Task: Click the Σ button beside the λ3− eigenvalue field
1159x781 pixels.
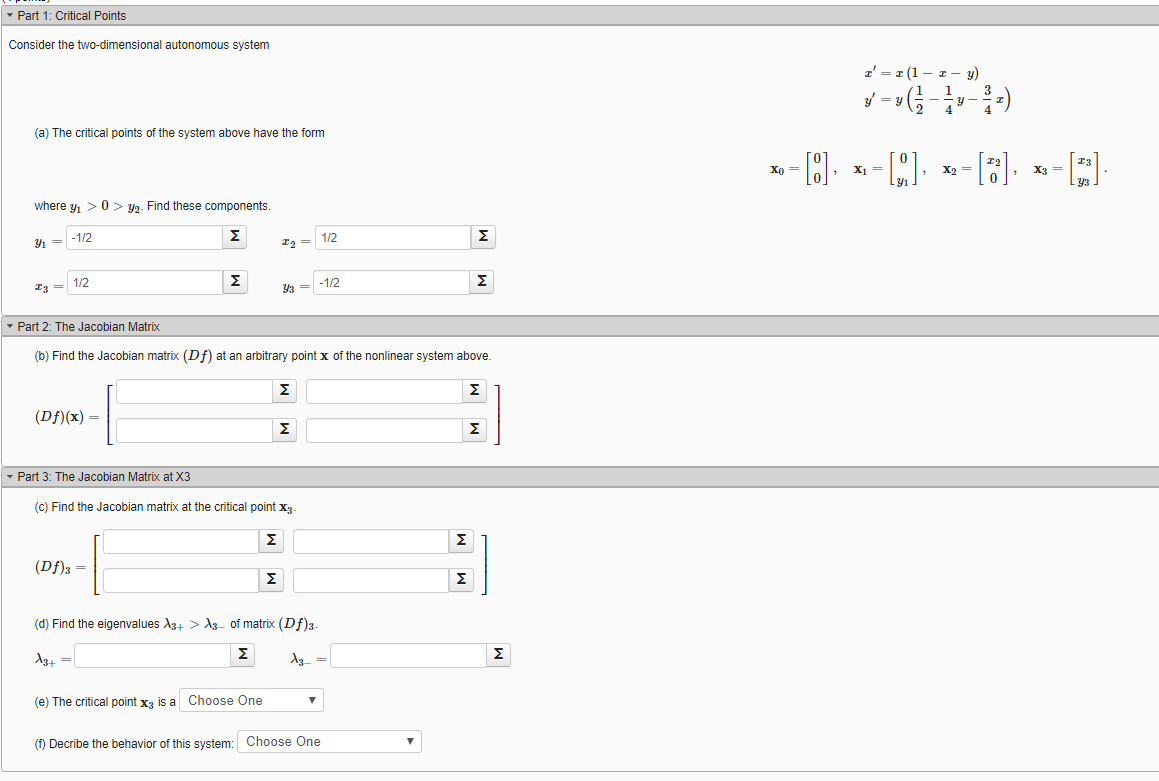Action: [x=498, y=654]
